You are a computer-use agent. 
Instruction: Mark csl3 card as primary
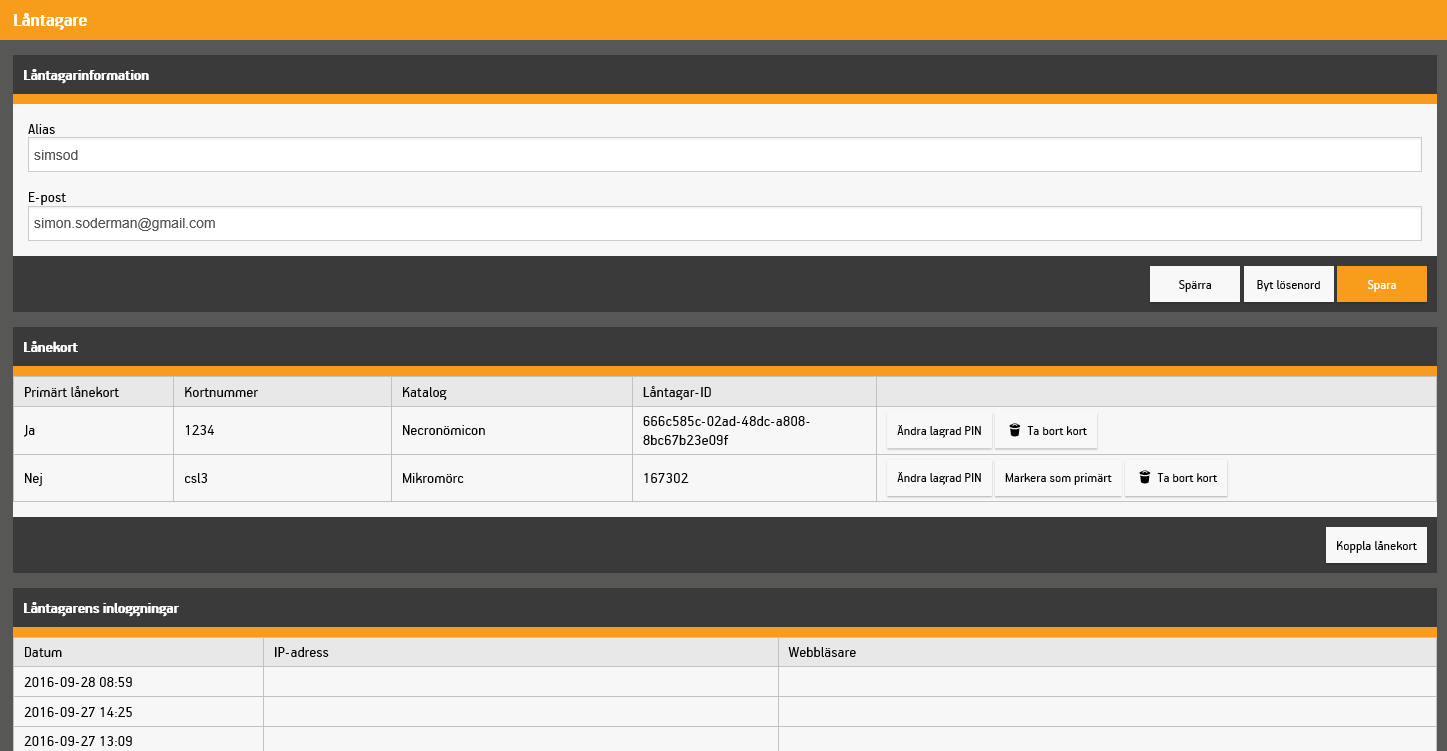point(1058,478)
